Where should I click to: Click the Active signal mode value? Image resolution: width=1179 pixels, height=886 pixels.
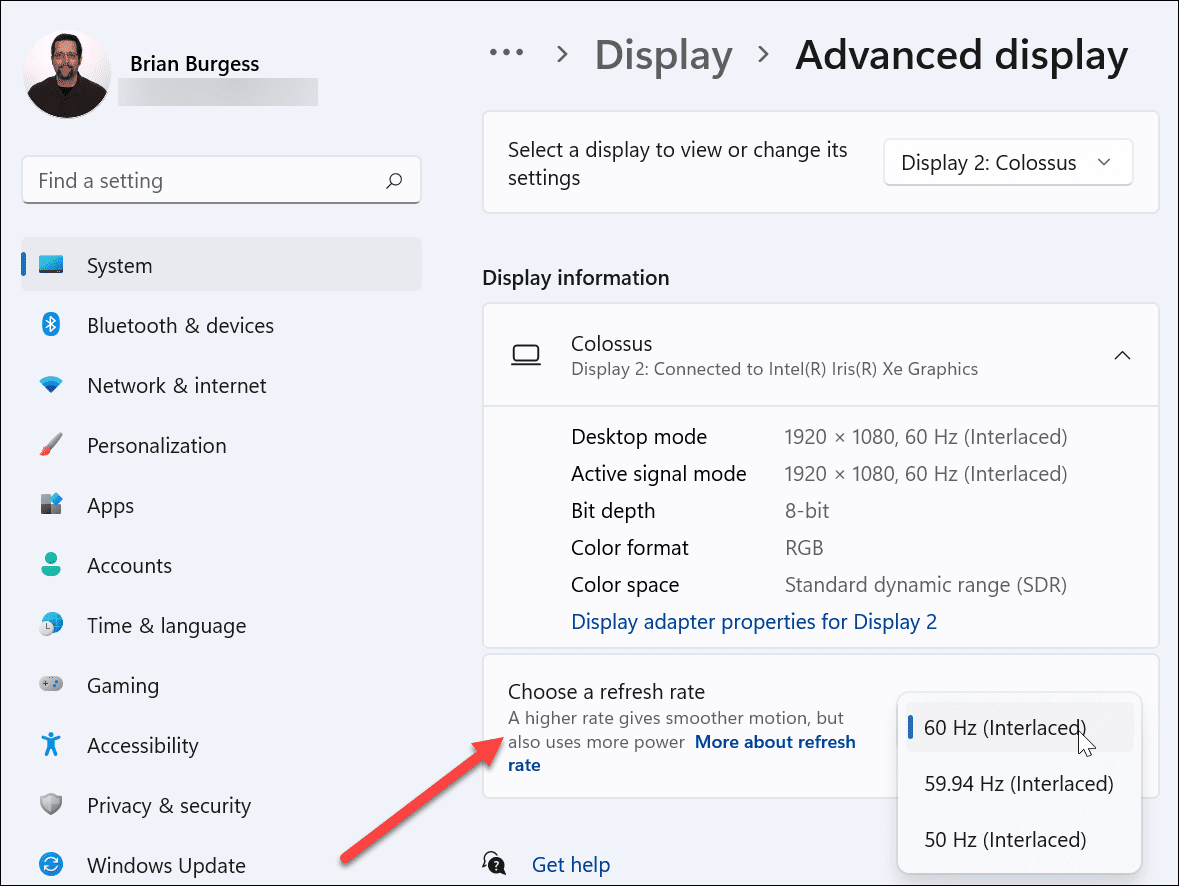pyautogui.click(x=926, y=473)
